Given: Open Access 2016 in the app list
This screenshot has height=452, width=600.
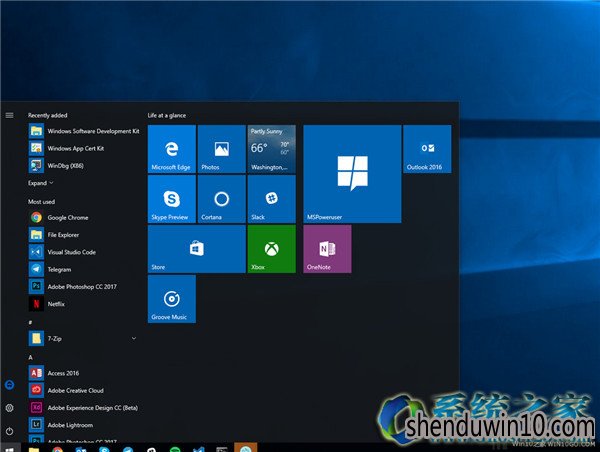Looking at the screenshot, I should 84,373.
